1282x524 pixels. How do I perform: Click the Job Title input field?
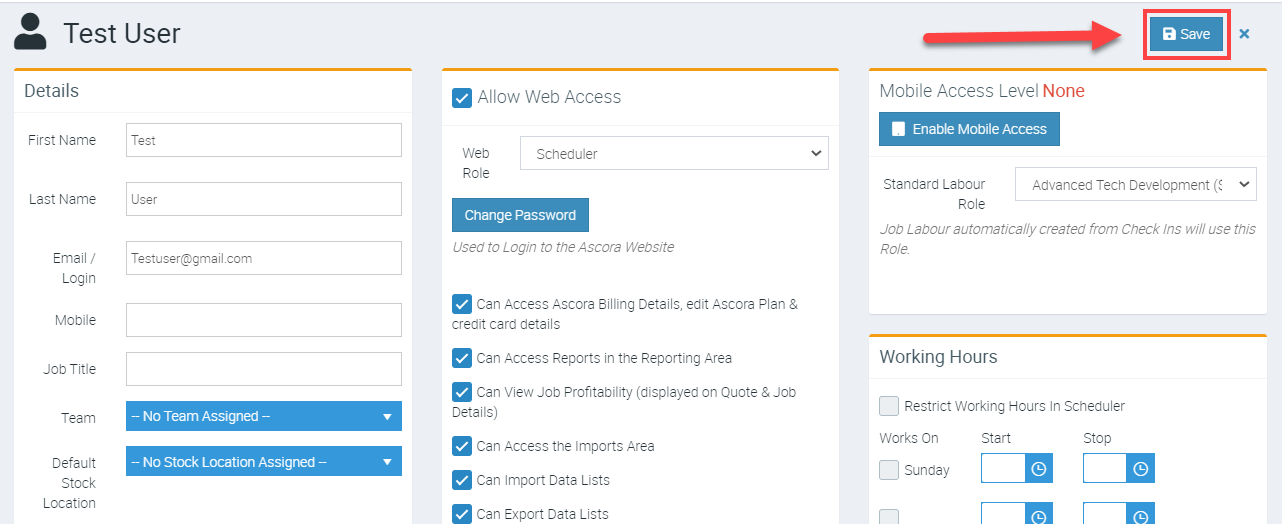pos(263,369)
